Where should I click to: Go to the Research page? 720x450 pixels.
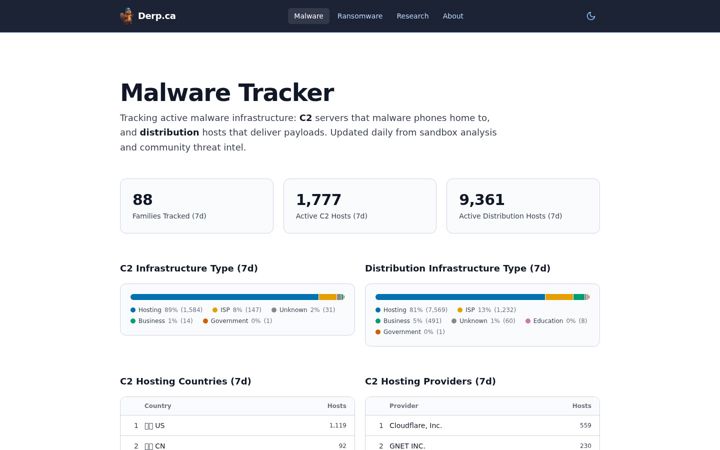pos(413,16)
